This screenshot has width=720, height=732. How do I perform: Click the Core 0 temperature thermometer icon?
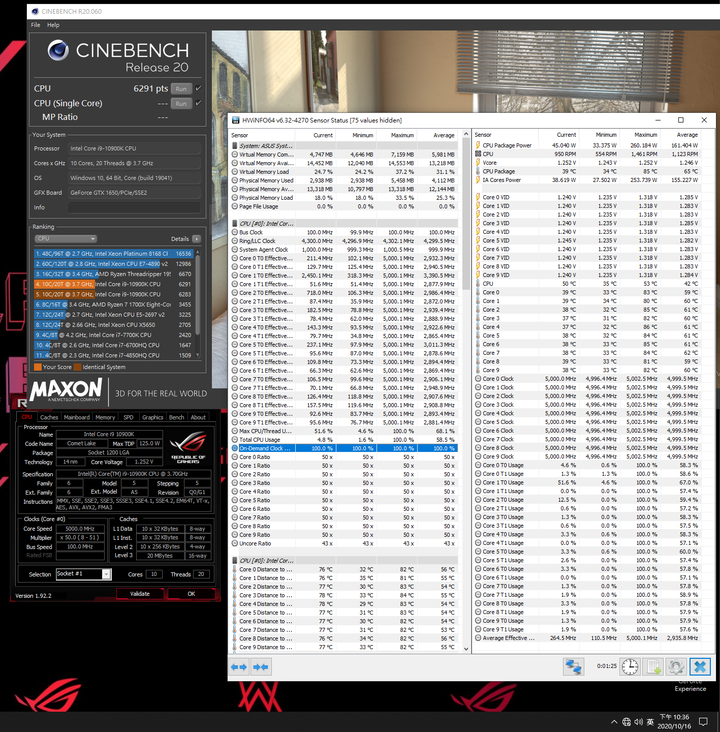click(478, 292)
